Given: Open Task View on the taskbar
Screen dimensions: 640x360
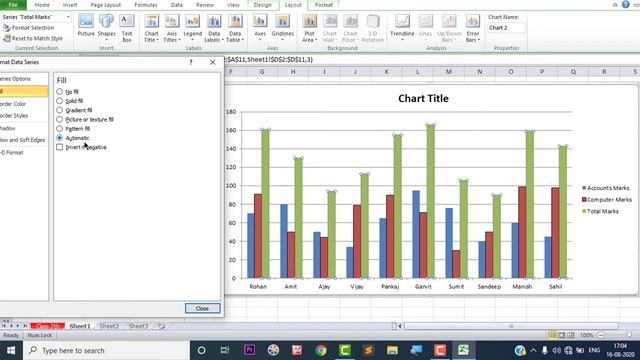Looking at the screenshot, I should 224,350.
